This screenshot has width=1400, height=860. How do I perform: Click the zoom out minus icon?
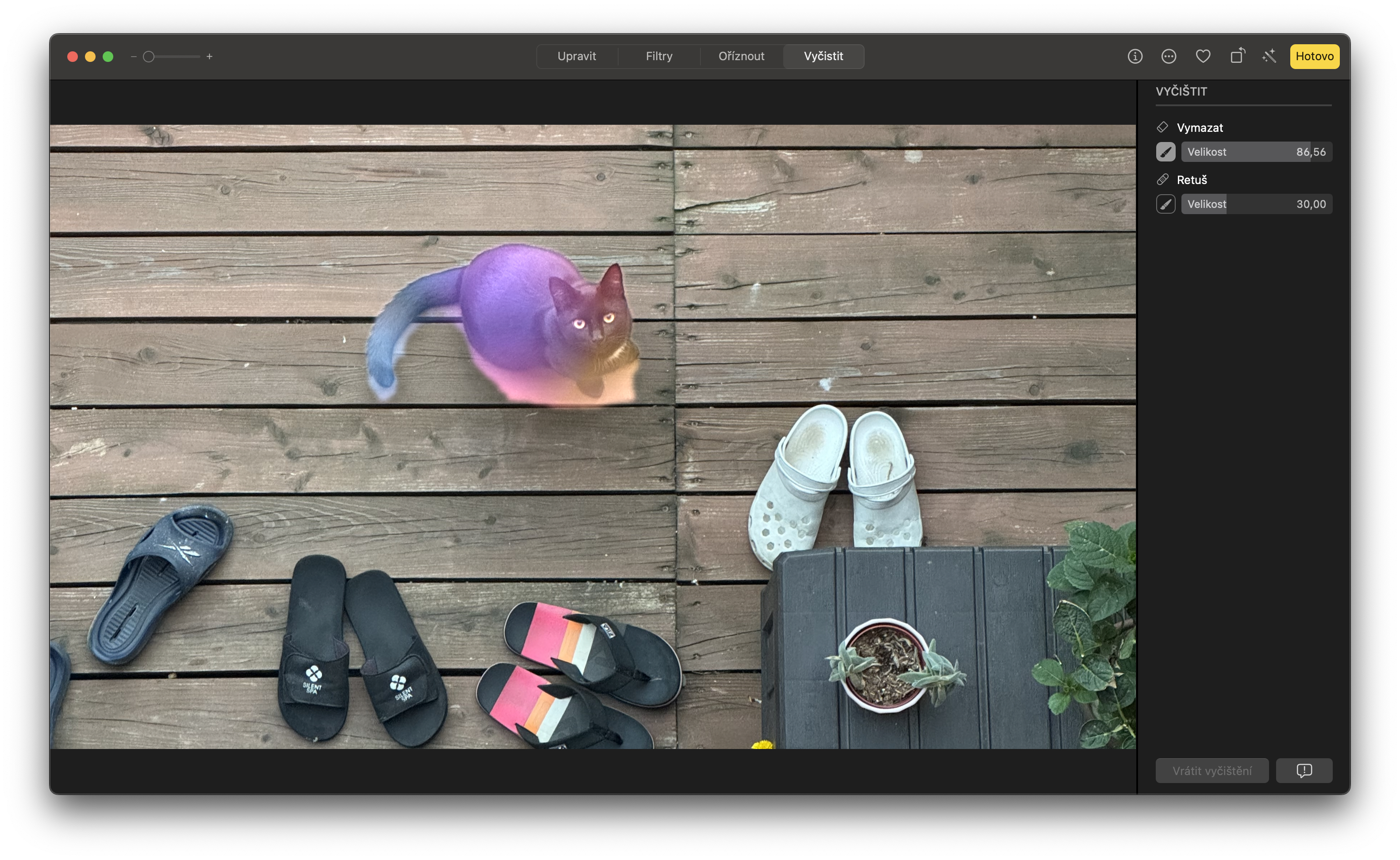click(x=134, y=56)
